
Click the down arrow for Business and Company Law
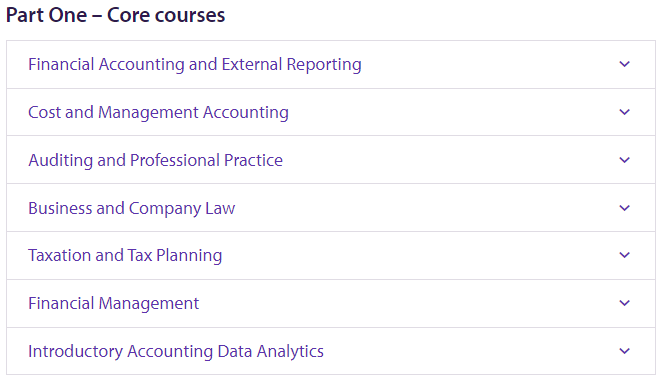(x=624, y=208)
